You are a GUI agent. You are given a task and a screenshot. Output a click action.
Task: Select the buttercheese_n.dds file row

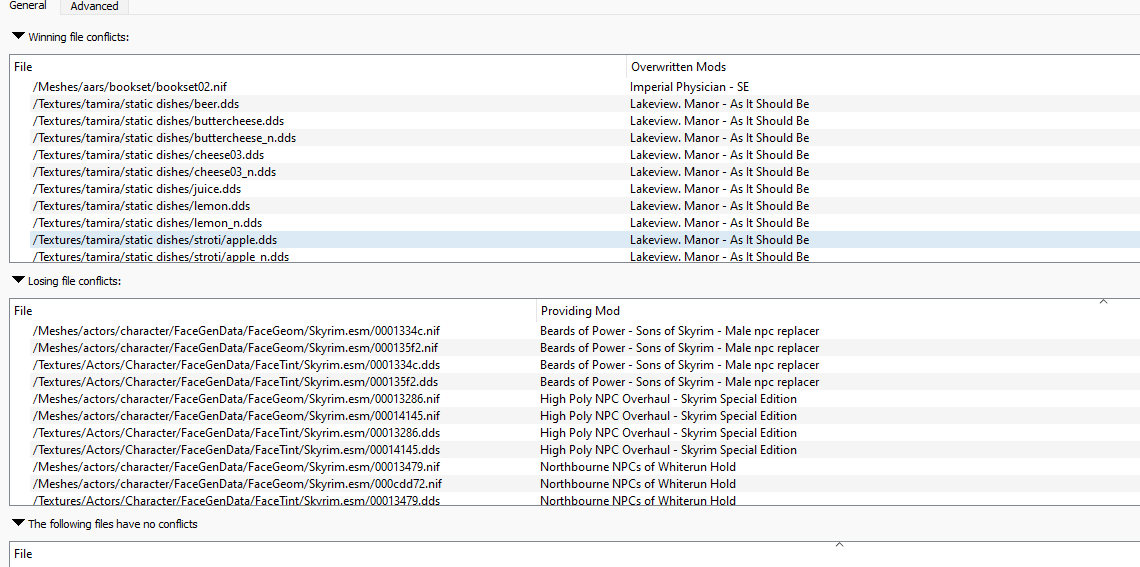(164, 137)
